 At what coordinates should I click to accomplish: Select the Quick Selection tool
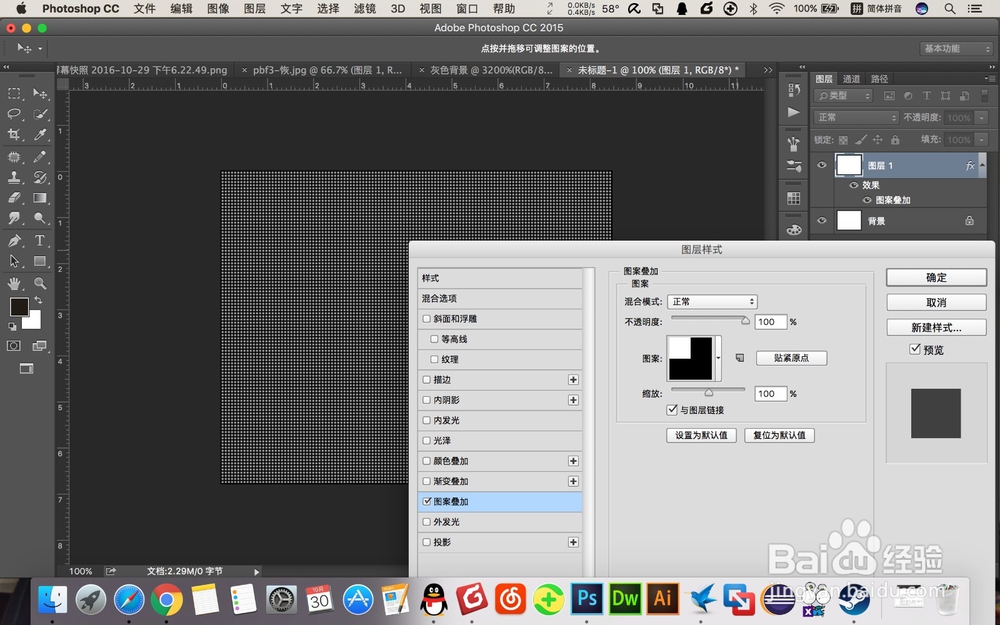pyautogui.click(x=40, y=114)
